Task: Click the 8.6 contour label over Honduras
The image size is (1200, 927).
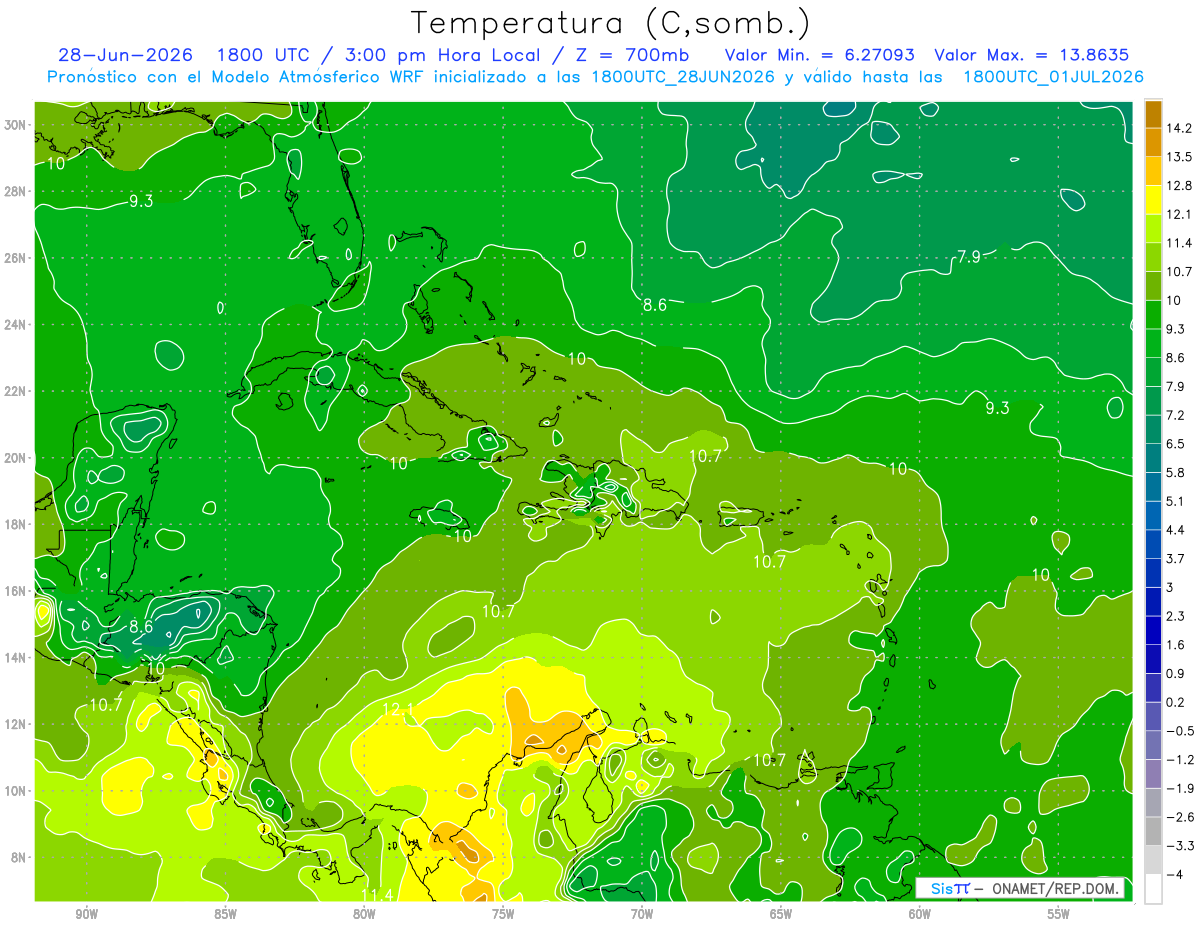Action: pyautogui.click(x=141, y=627)
